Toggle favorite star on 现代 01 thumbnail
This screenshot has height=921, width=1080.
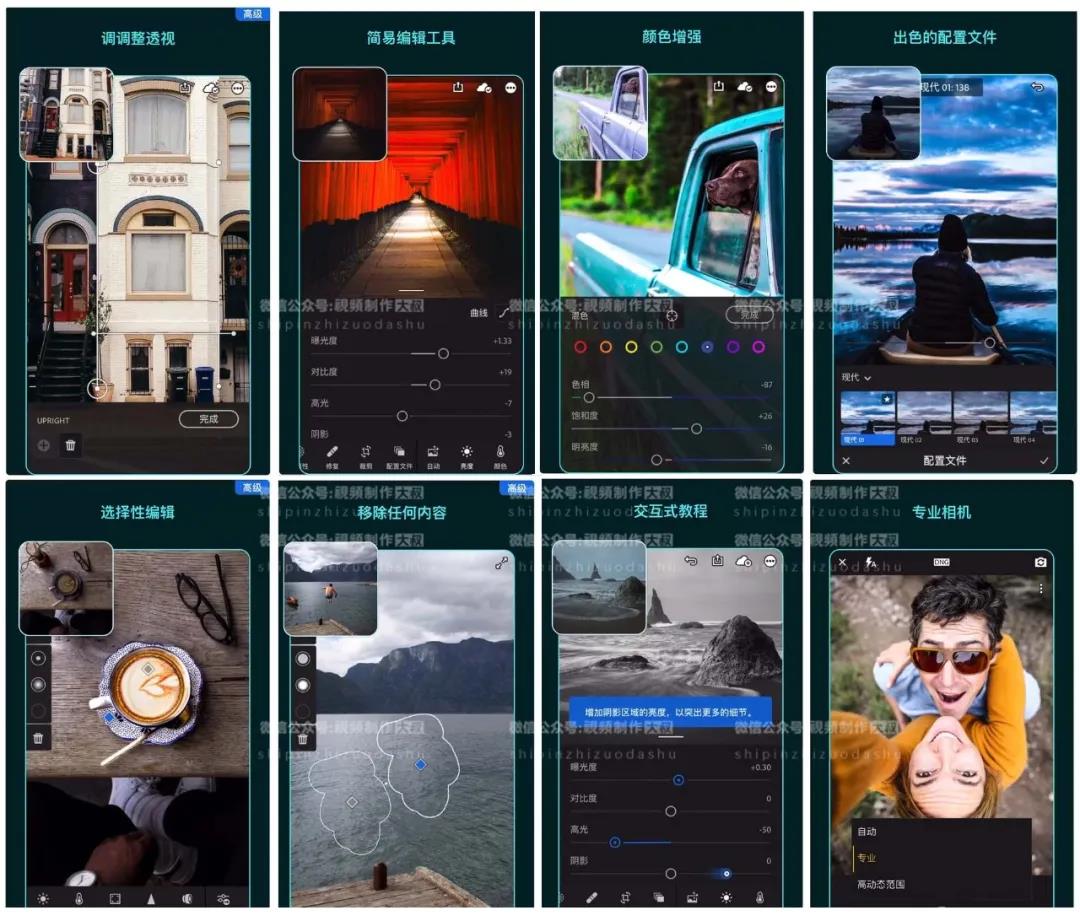point(887,399)
